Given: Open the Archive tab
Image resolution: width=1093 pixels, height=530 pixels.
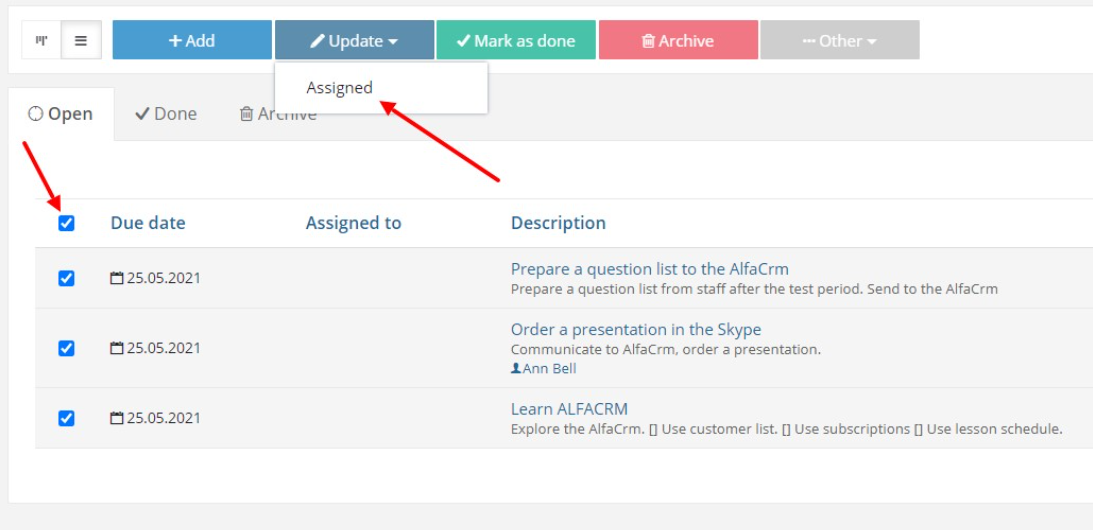Looking at the screenshot, I should click(x=278, y=114).
